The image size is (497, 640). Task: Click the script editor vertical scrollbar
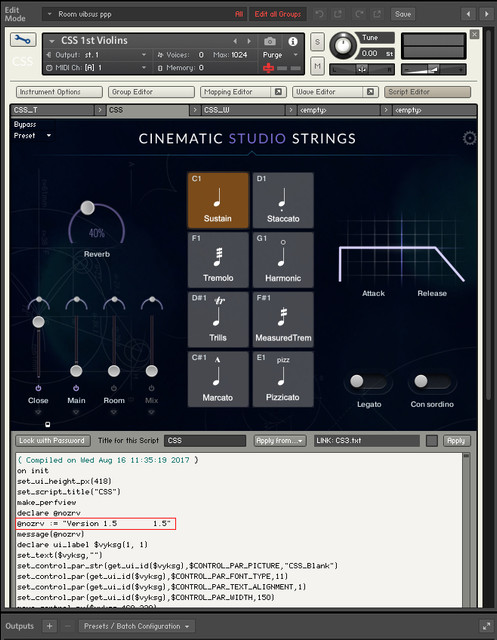tap(466, 531)
